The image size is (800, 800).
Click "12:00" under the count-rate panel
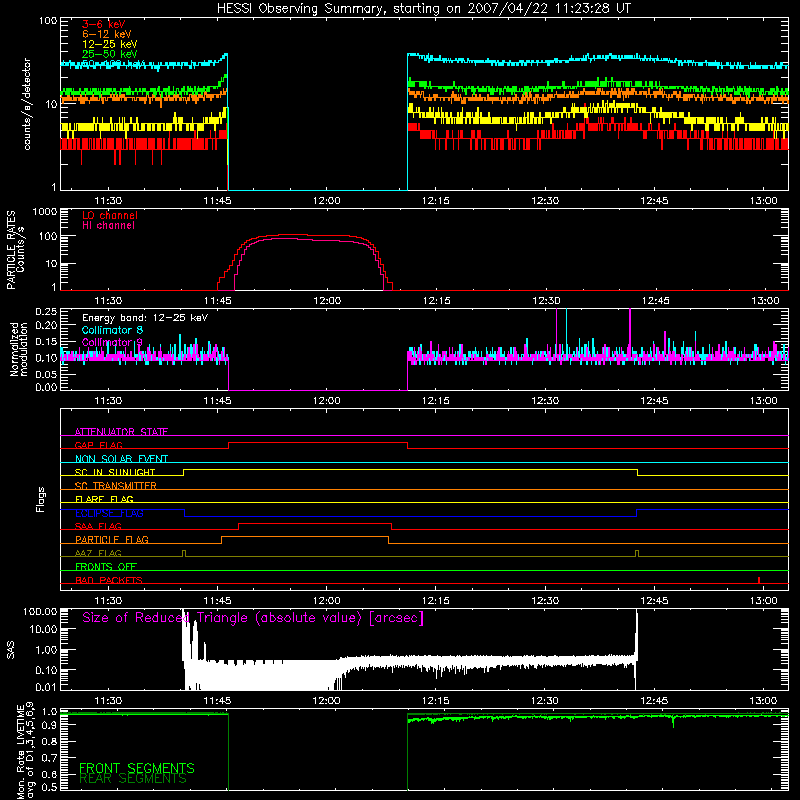click(327, 201)
